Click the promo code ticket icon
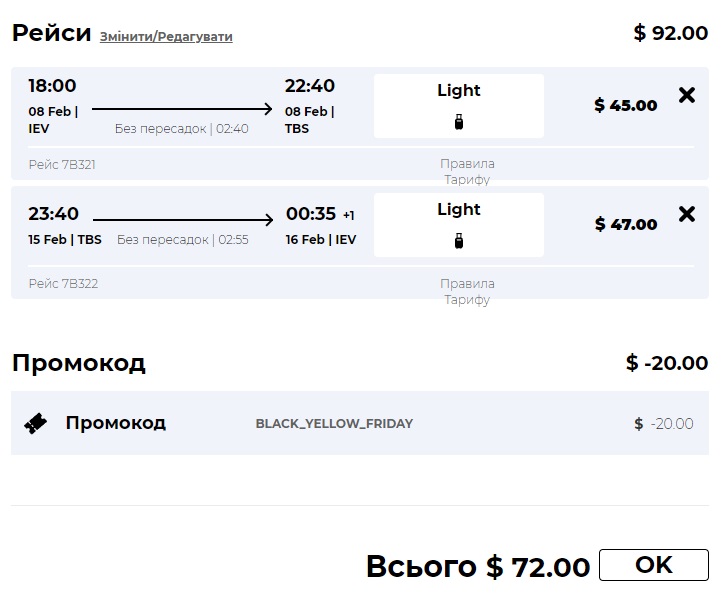This screenshot has width=724, height=595. pos(35,423)
